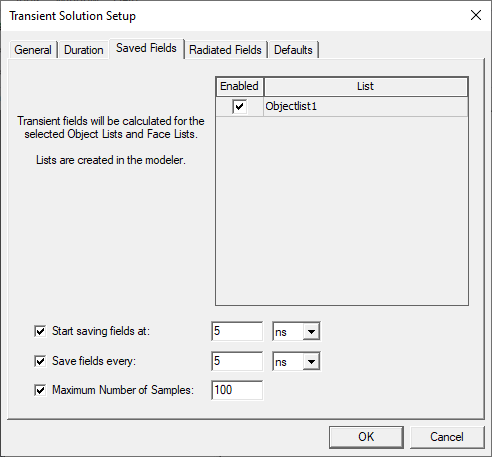Toggle Maximum Number of Samples checkbox
The width and height of the screenshot is (492, 457).
(x=40, y=390)
